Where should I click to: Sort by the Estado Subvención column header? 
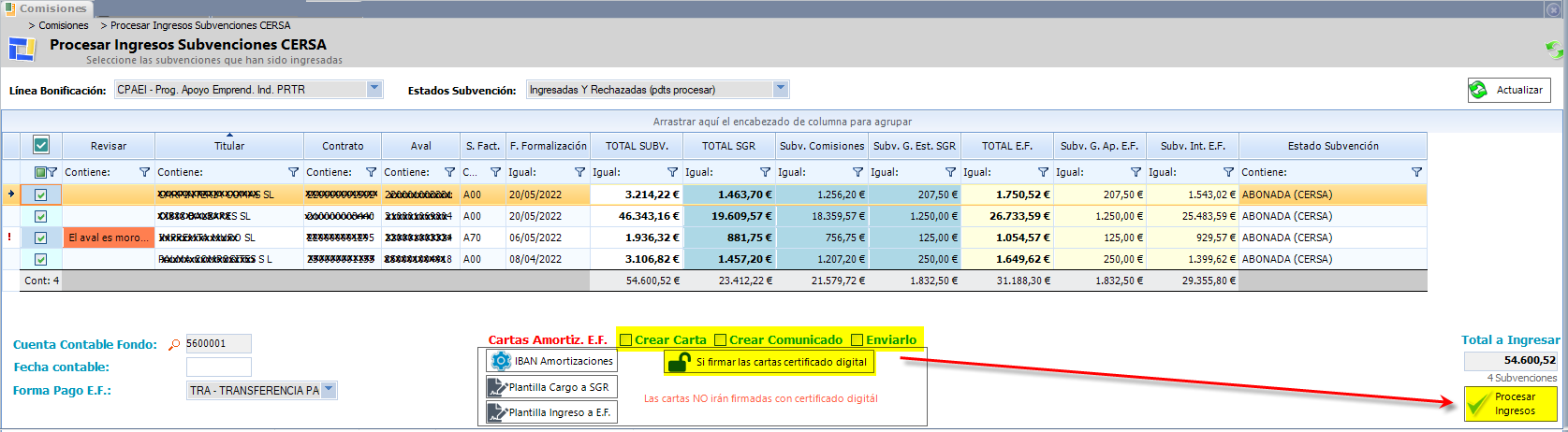coord(1333,146)
